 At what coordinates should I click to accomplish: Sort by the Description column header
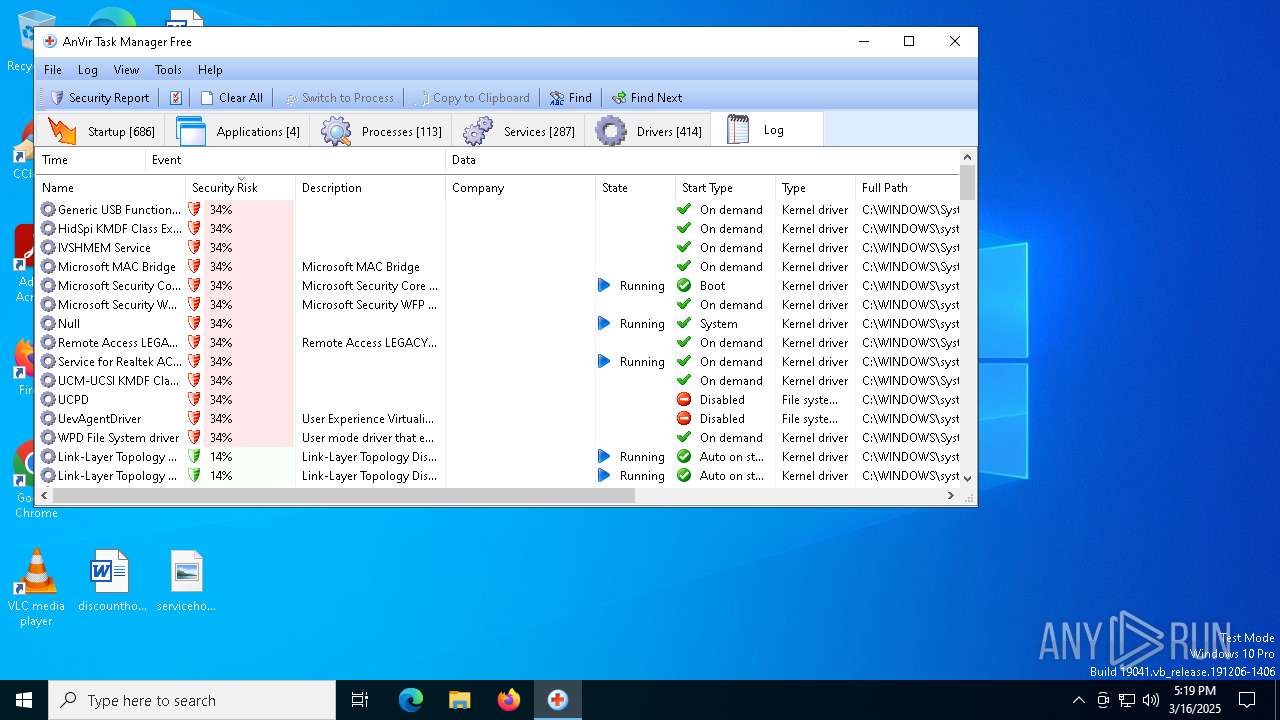tap(370, 187)
